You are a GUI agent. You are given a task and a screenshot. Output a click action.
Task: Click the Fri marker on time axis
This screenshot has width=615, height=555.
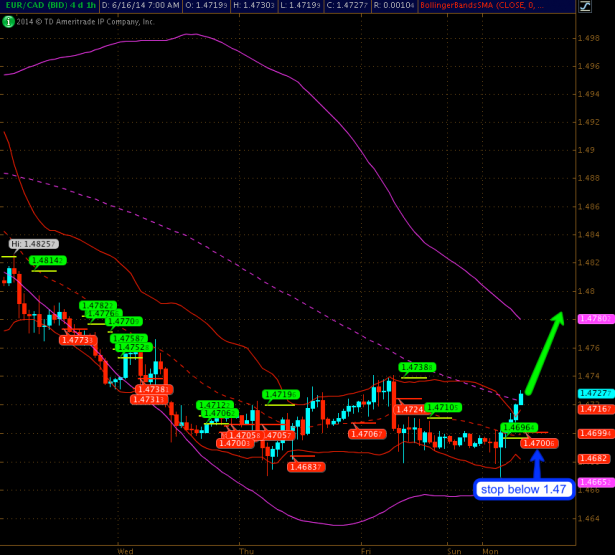(x=367, y=549)
